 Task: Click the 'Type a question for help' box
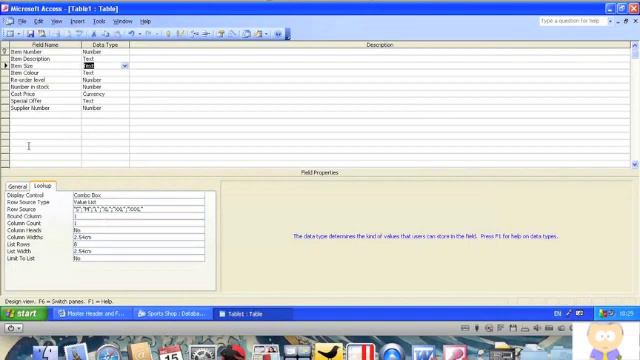(573, 21)
